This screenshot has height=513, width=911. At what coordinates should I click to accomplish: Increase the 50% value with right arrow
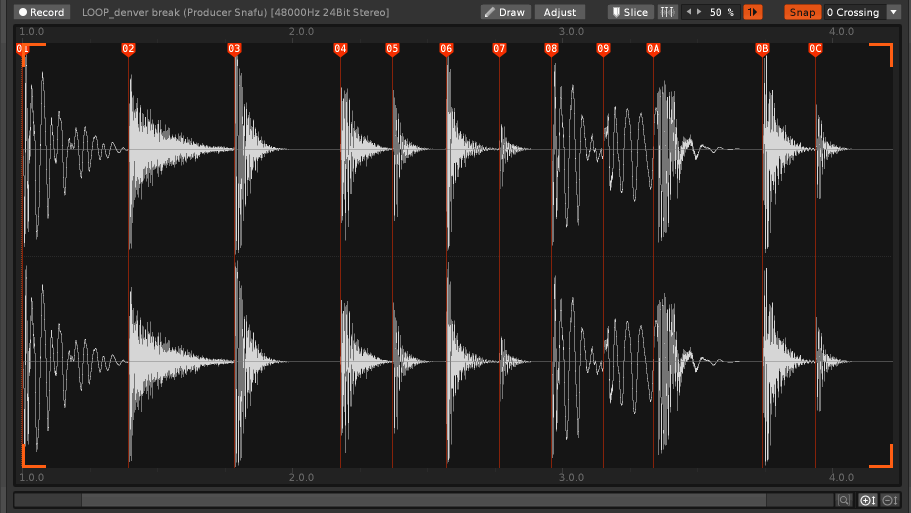(699, 12)
